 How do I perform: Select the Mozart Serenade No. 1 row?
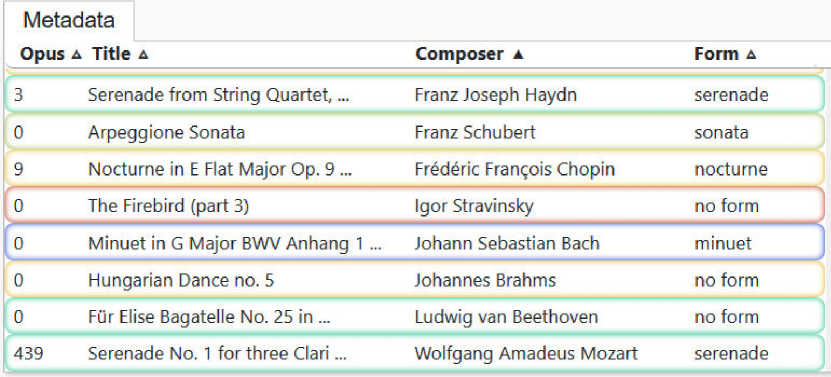click(414, 353)
